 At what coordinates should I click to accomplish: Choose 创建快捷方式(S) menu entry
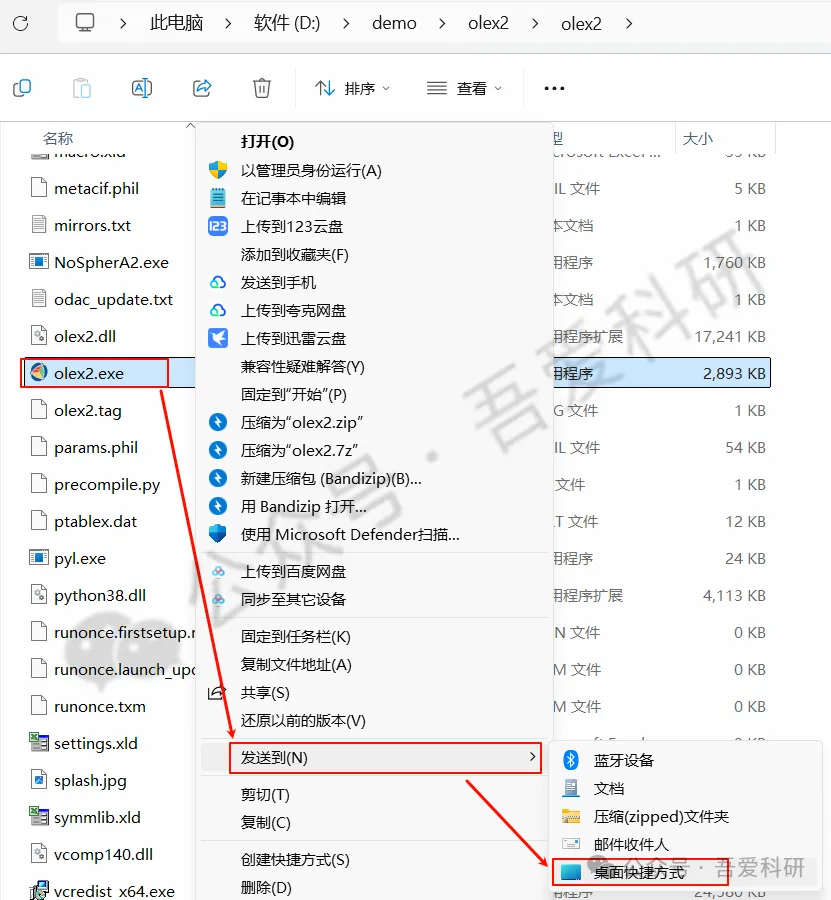coord(295,860)
